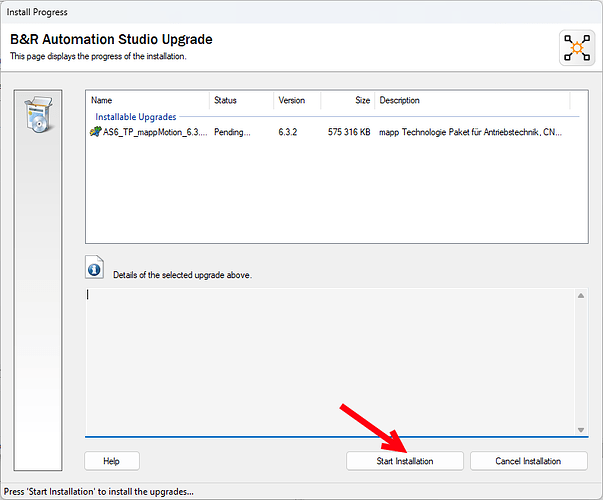Click the AS6_TP_mappMotion upgrade package icon
Image resolution: width=603 pixels, height=500 pixels.
pos(95,132)
